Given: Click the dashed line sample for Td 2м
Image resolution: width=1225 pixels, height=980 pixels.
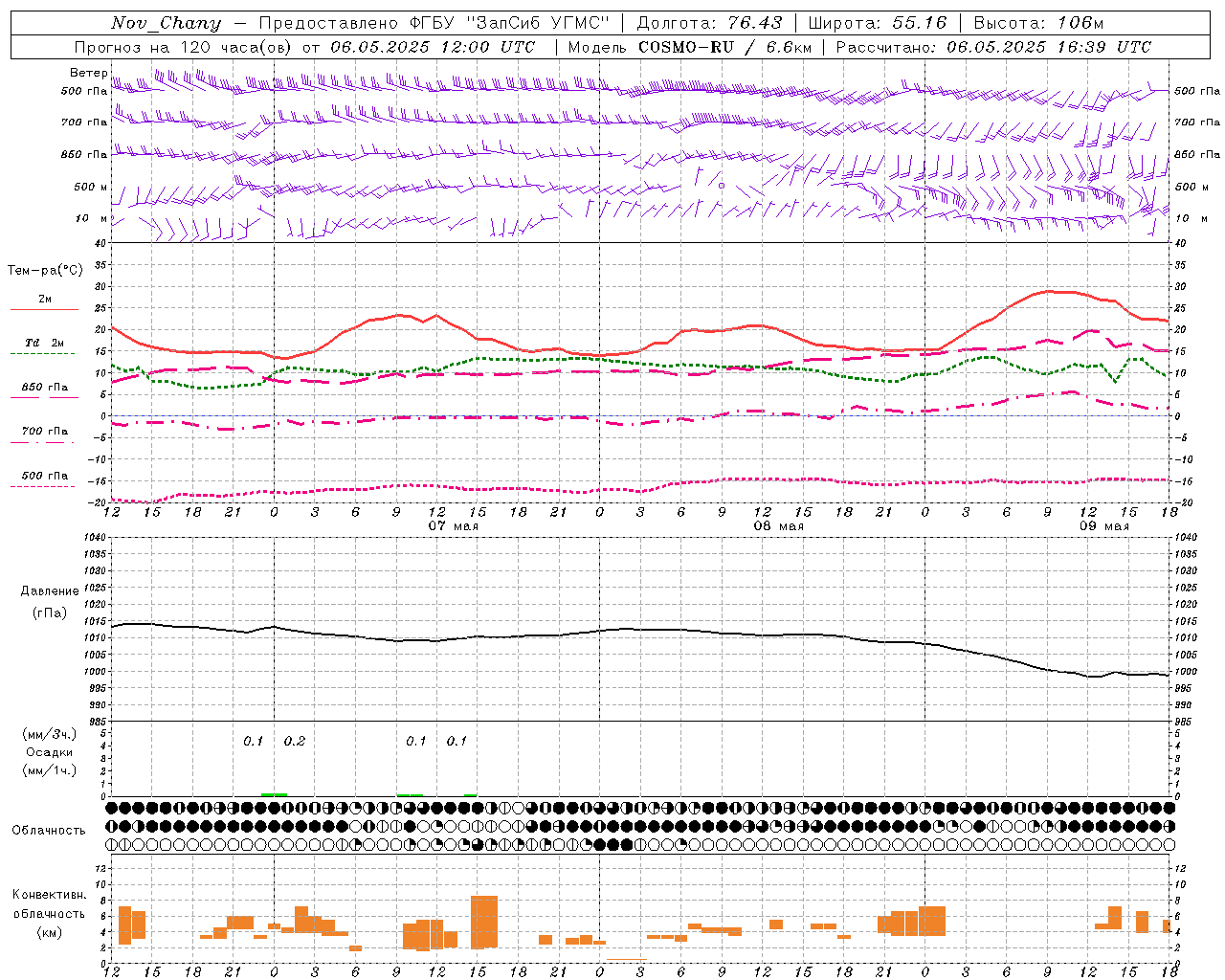Looking at the screenshot, I should pyautogui.click(x=42, y=353).
